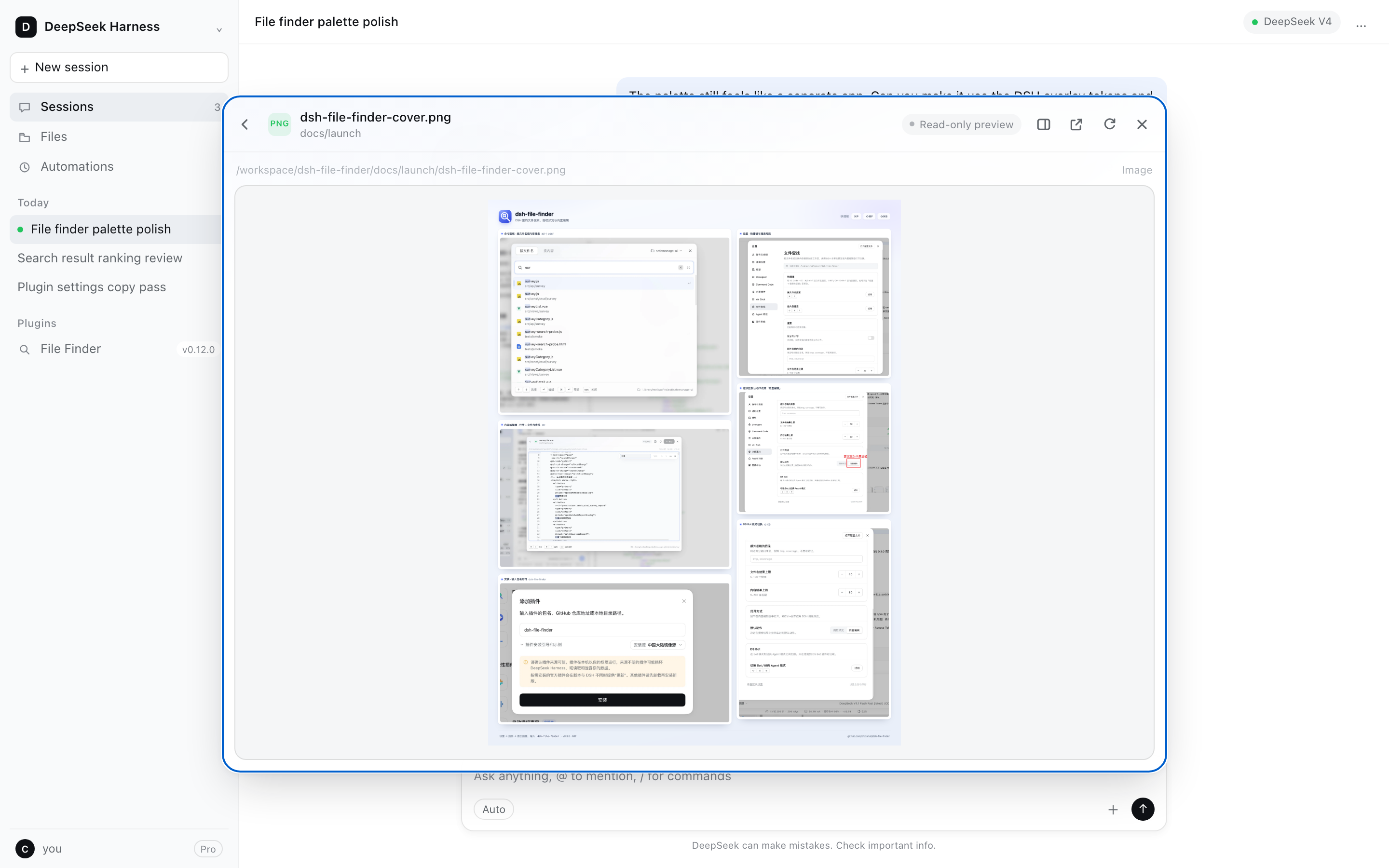The width and height of the screenshot is (1389, 868).
Task: Start a New session
Action: [x=119, y=67]
